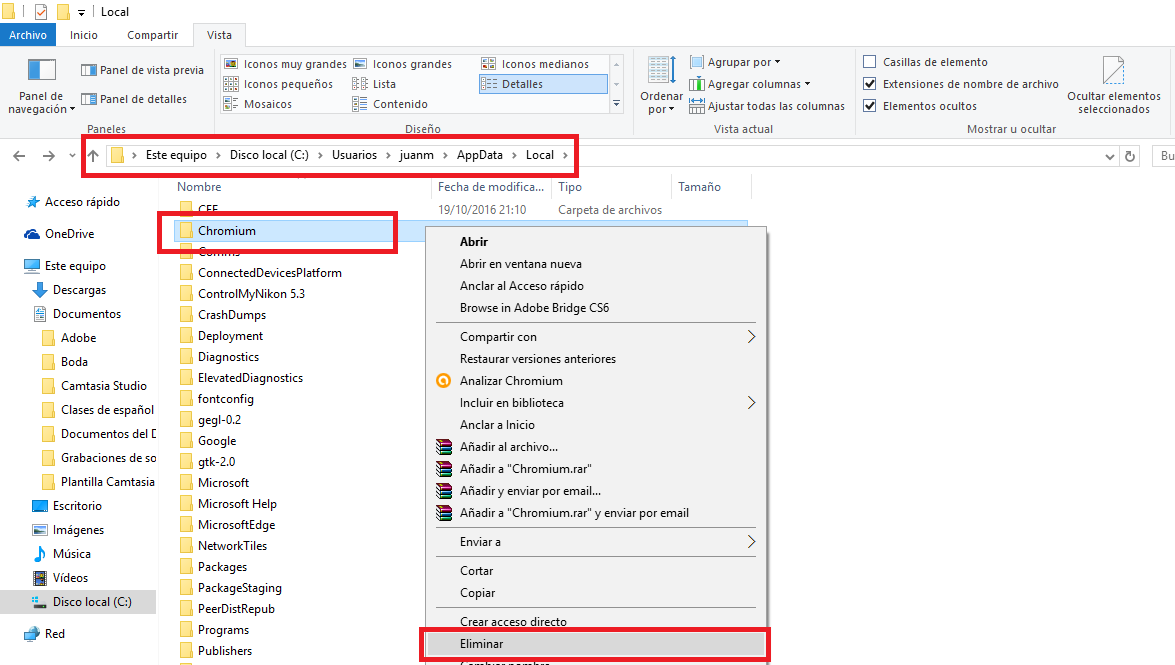Expand the layout gallery more arrow
Viewport: 1175px width, 665px height.
(617, 103)
